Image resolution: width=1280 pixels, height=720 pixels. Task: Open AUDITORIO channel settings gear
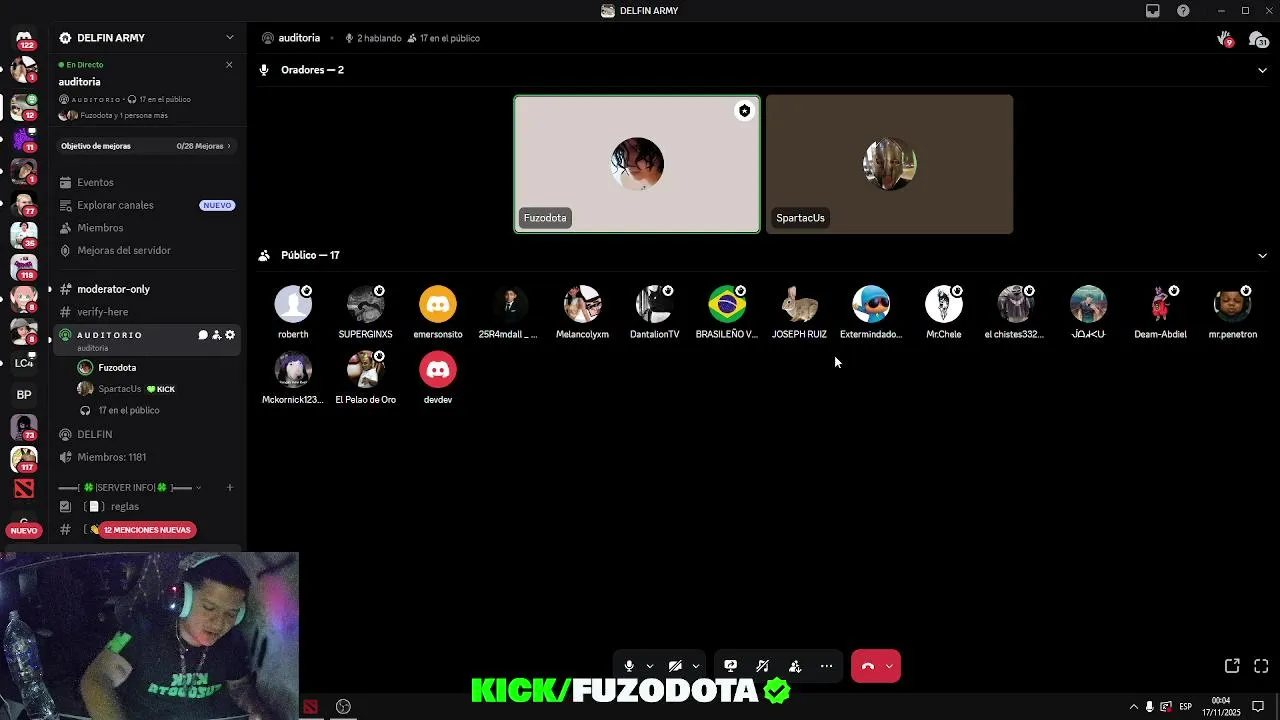click(230, 335)
